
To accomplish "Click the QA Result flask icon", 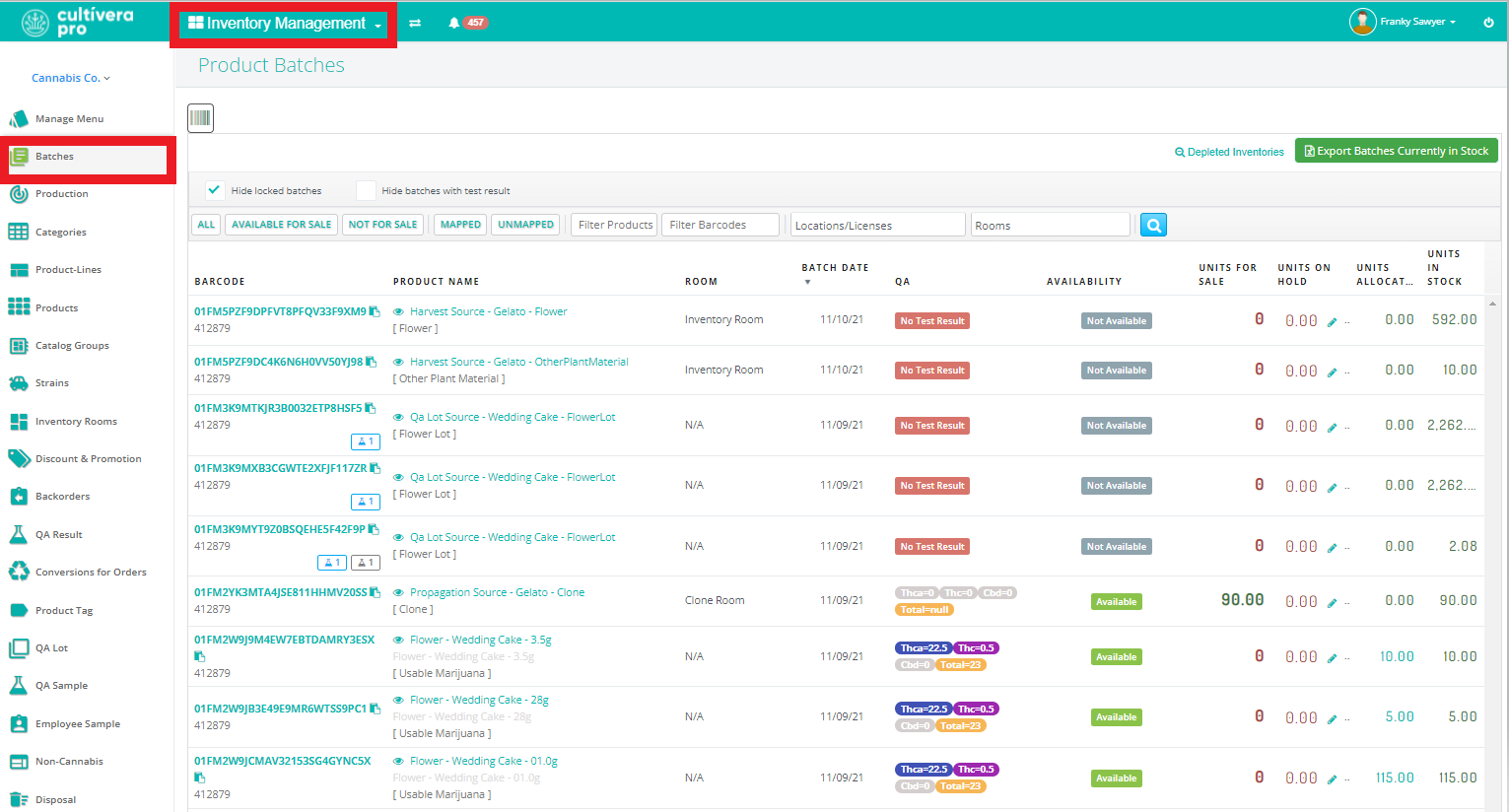I will click(x=18, y=535).
